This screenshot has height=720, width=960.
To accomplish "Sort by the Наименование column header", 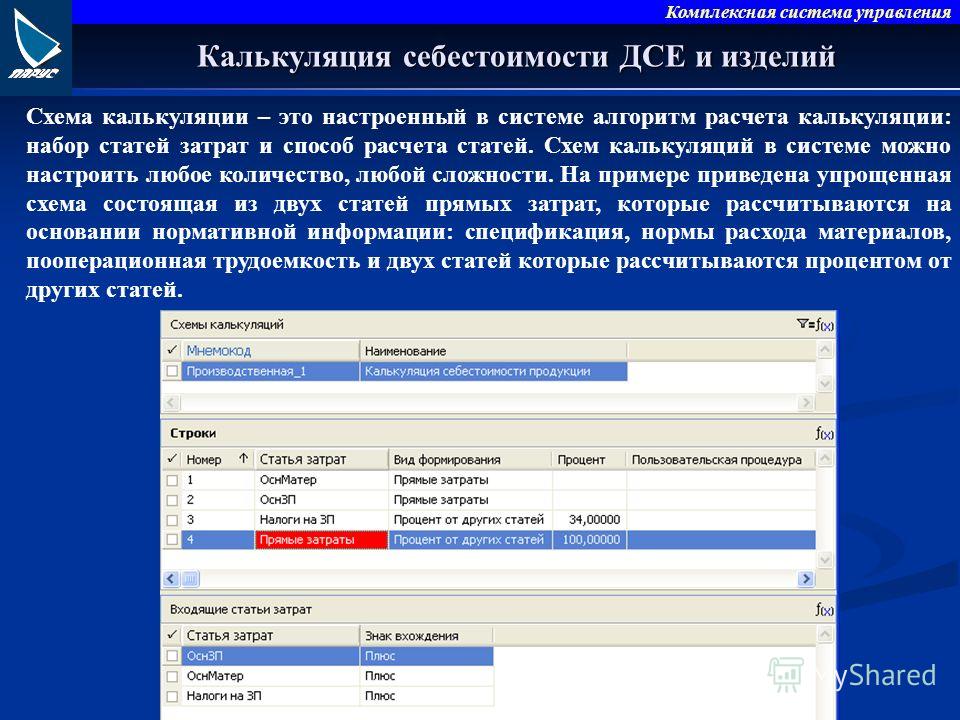I will click(x=493, y=351).
